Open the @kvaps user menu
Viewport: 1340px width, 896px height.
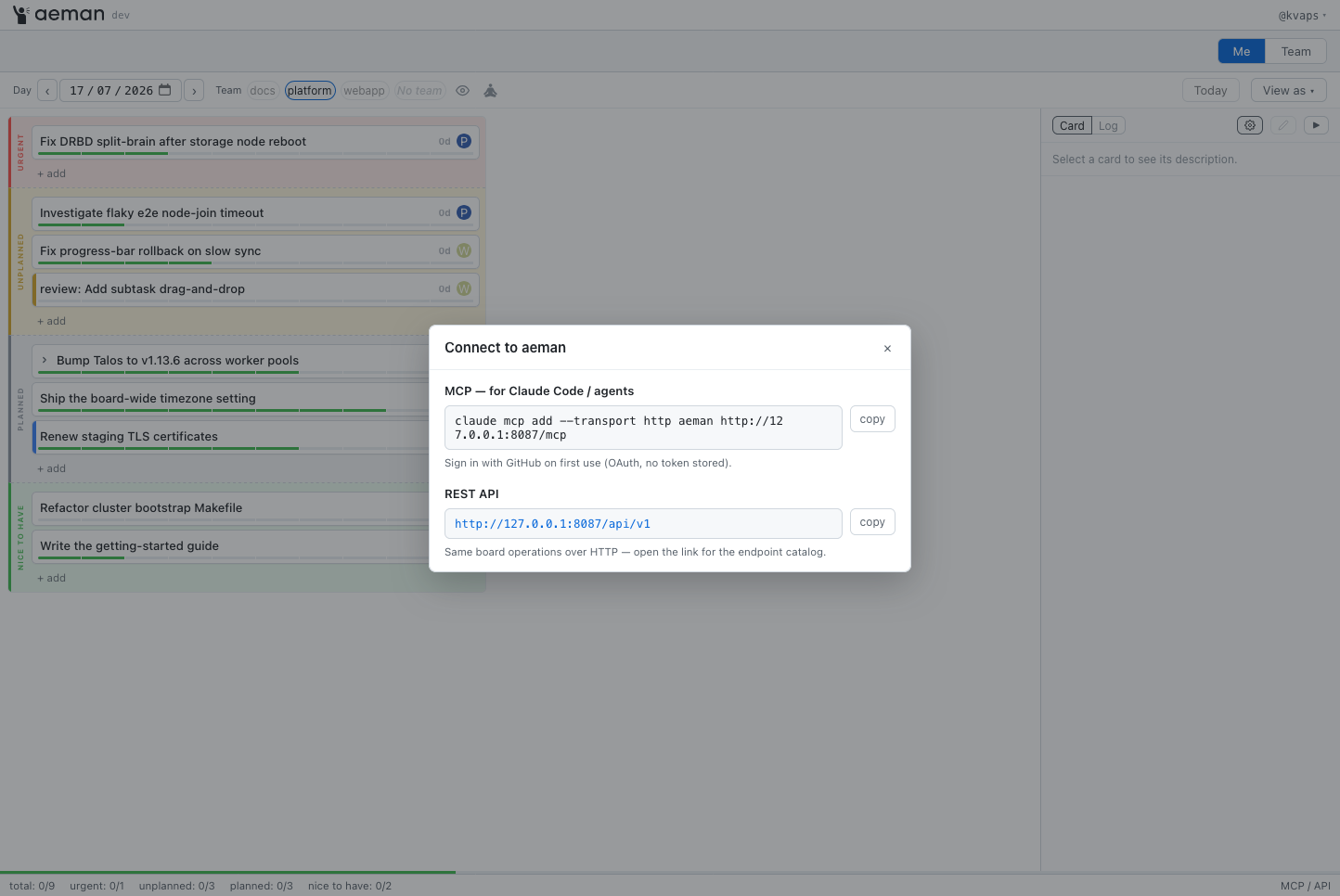tap(1302, 15)
